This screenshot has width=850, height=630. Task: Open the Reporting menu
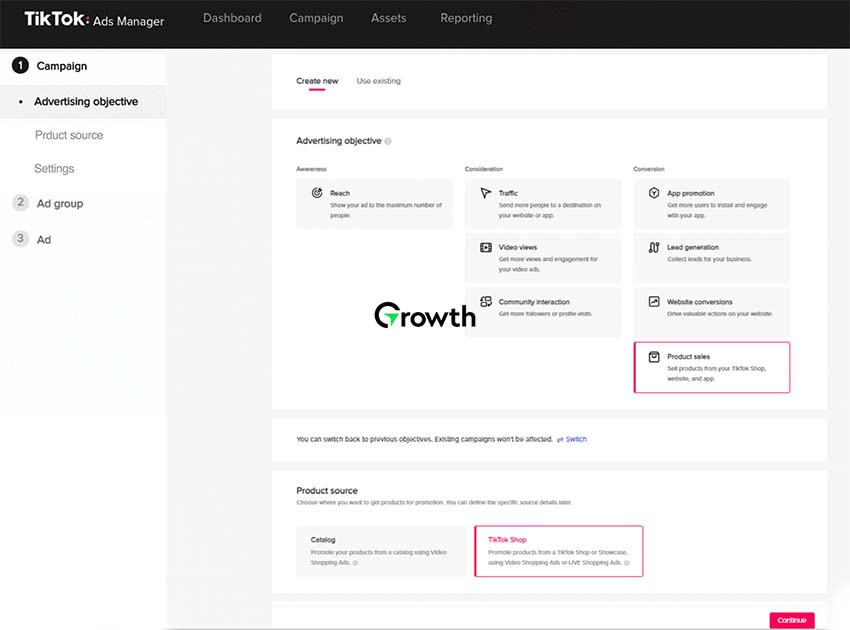tap(466, 18)
